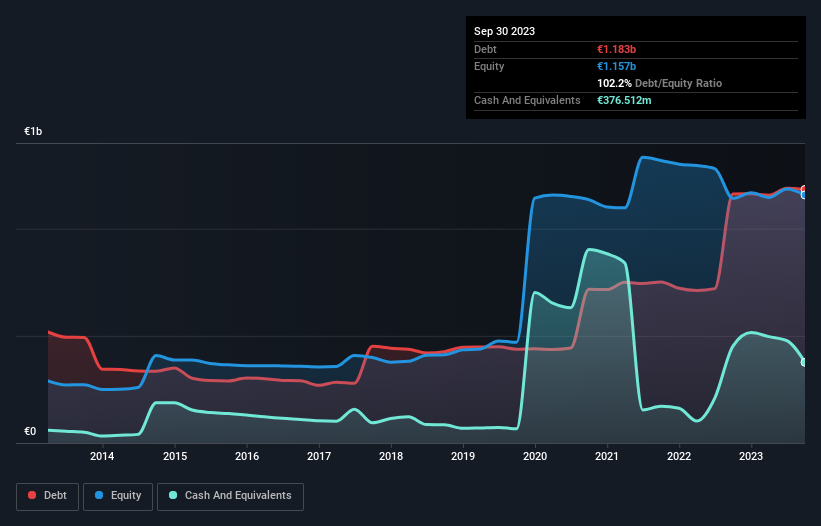Click the tooltip Equity row label

pos(489,66)
